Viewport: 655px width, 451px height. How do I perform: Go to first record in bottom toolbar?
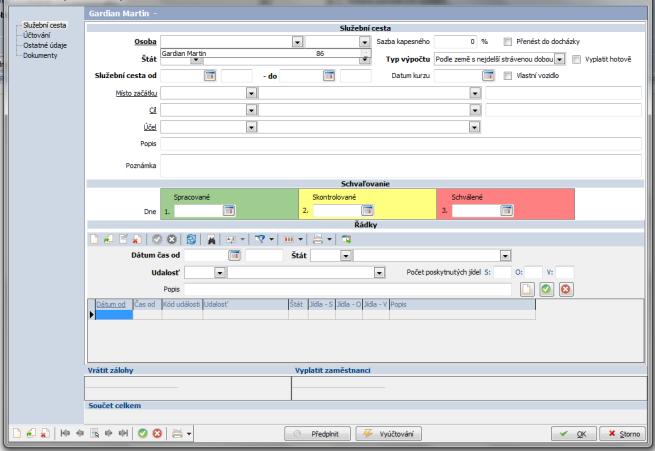[x=65, y=433]
